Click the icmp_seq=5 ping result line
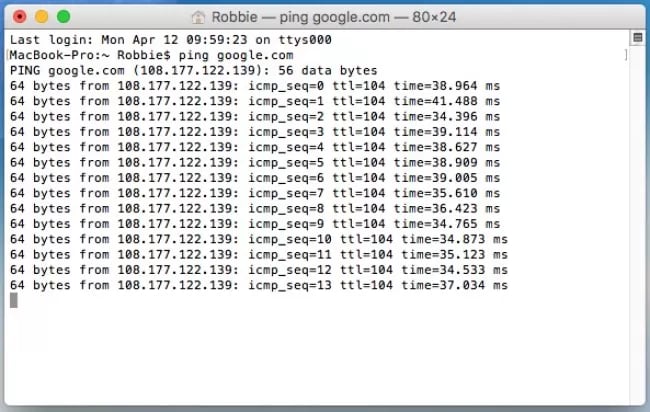The image size is (650, 412). (x=255, y=162)
